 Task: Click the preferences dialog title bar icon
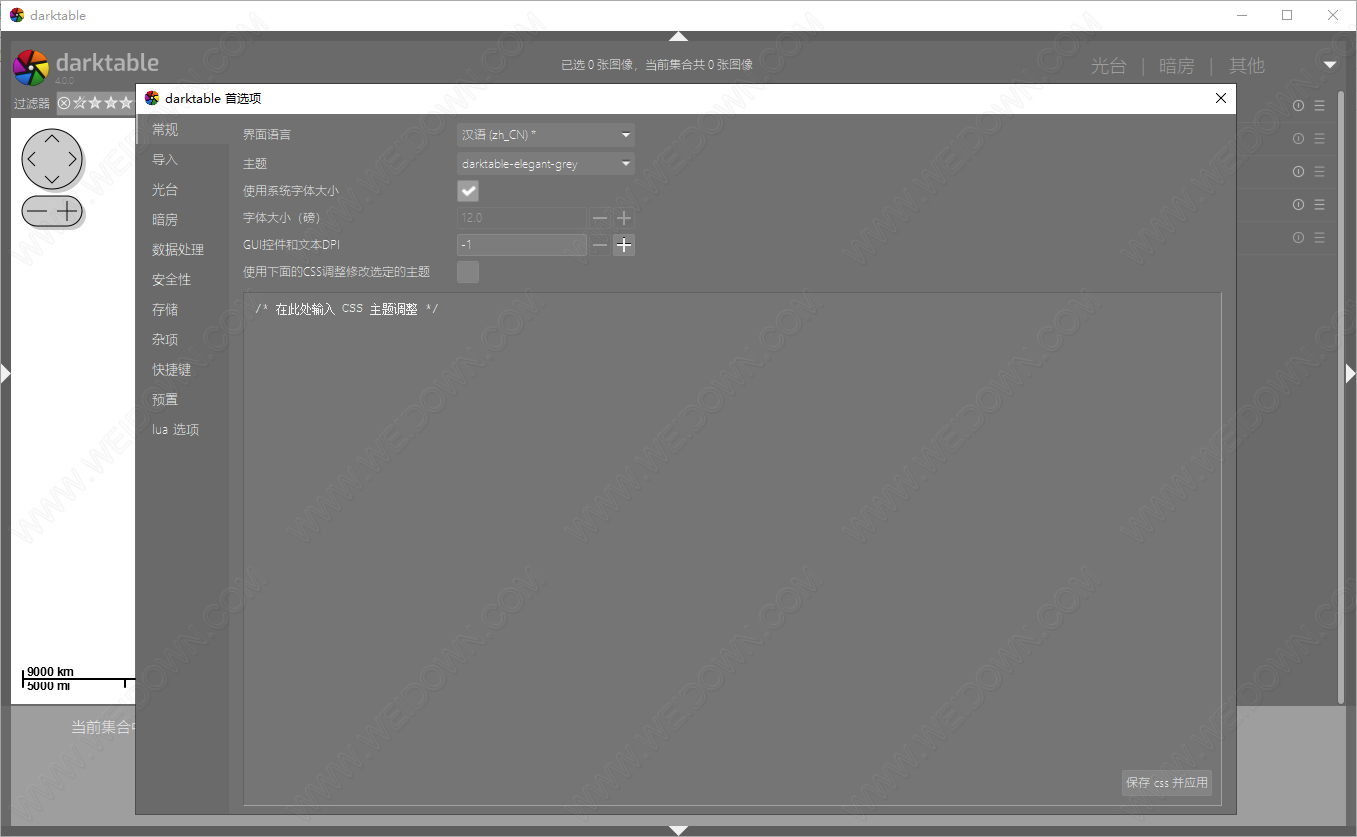152,98
